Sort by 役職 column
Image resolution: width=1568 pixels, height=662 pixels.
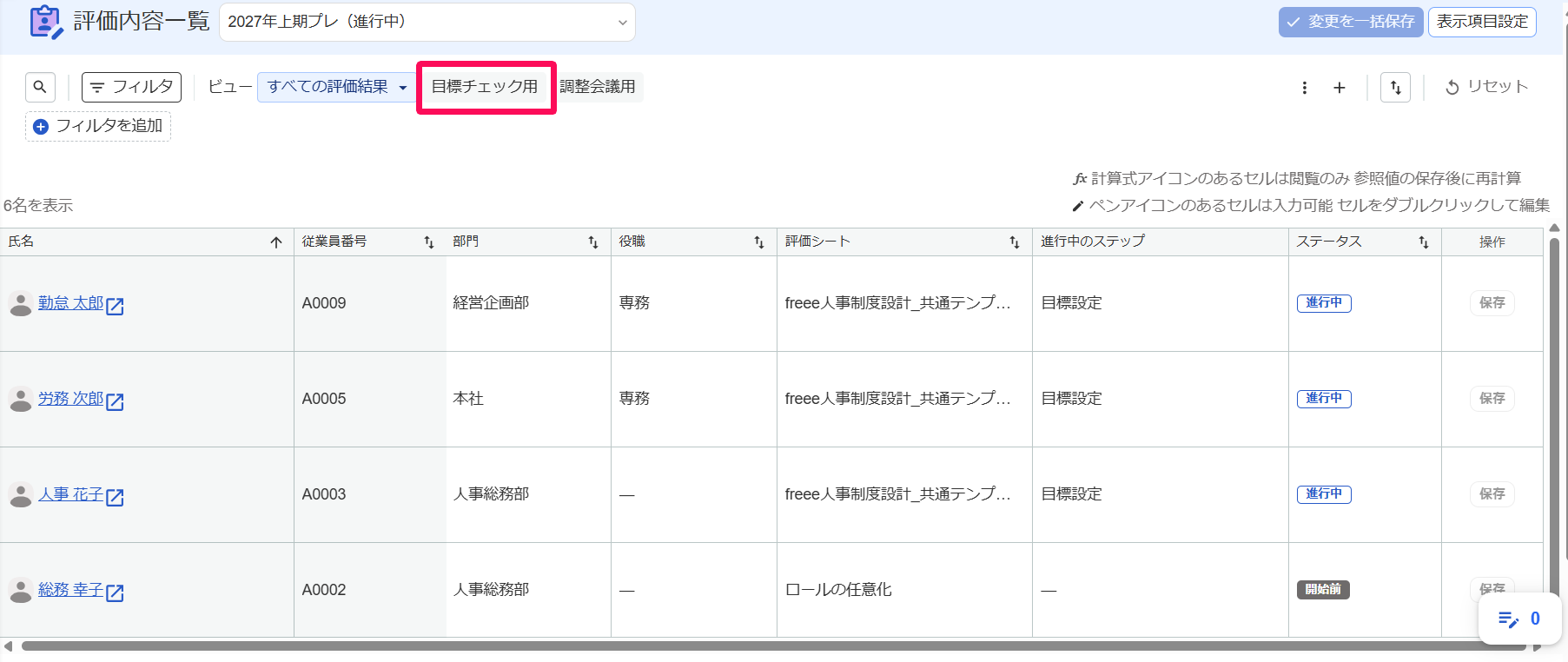pos(759,242)
